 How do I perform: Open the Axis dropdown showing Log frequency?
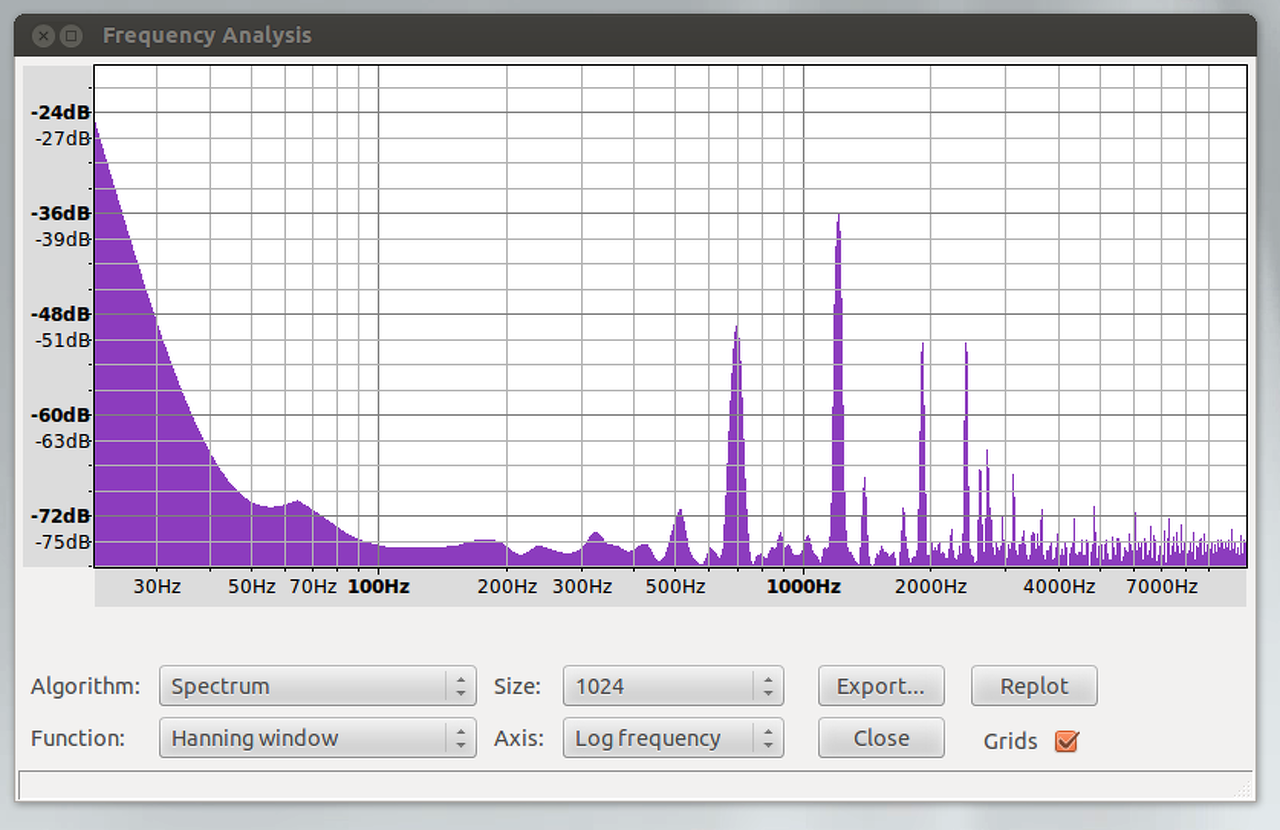coord(673,738)
